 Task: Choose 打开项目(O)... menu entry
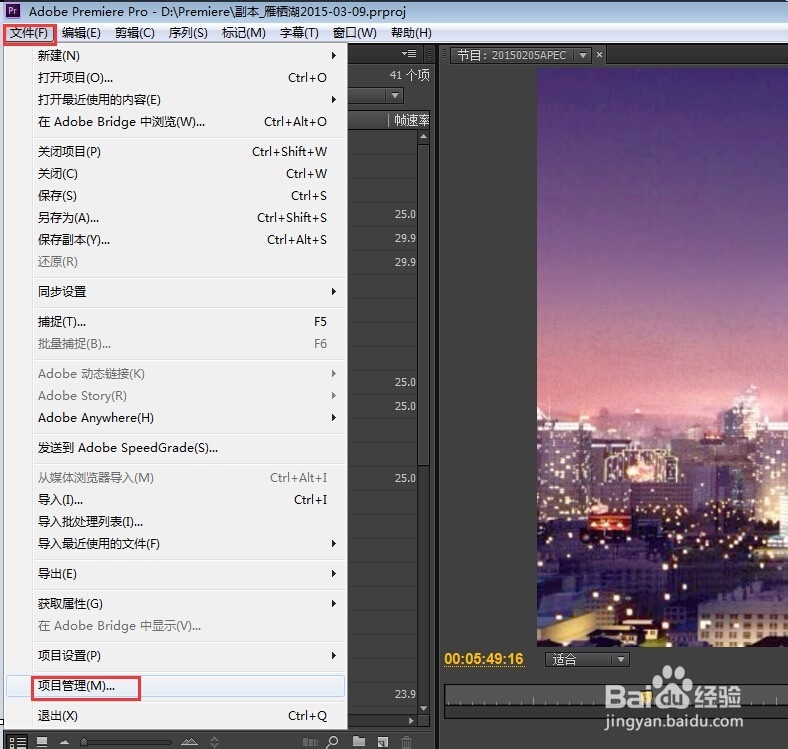pyautogui.click(x=188, y=78)
